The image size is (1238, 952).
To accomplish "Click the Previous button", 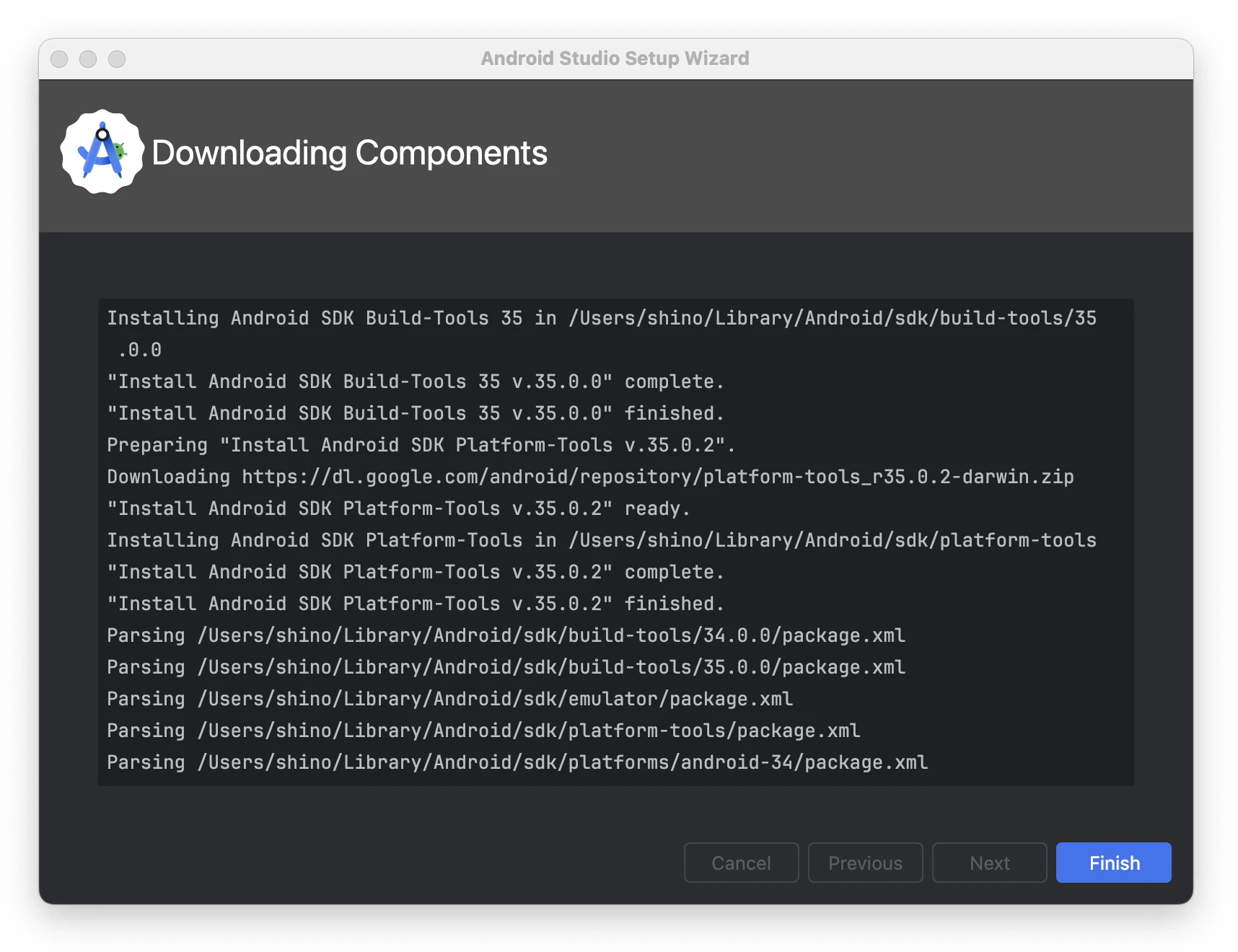I will click(865, 863).
